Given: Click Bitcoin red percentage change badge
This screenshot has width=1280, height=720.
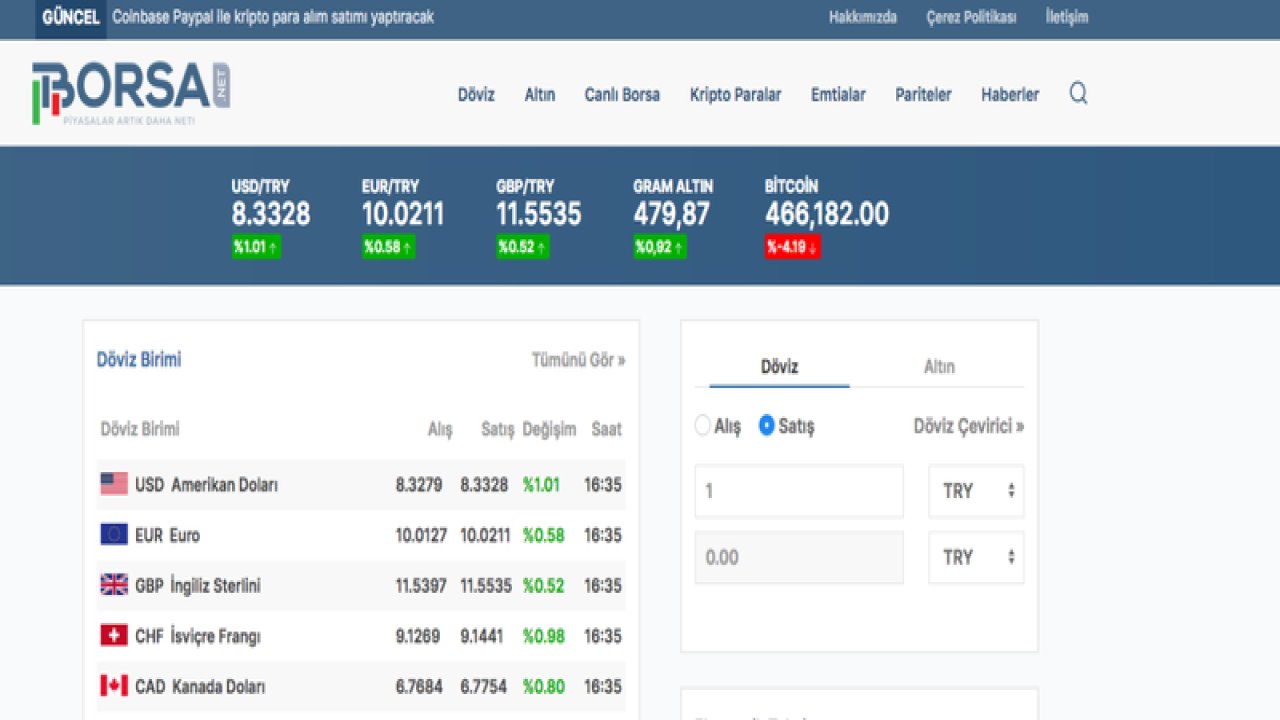Looking at the screenshot, I should click(x=792, y=247).
